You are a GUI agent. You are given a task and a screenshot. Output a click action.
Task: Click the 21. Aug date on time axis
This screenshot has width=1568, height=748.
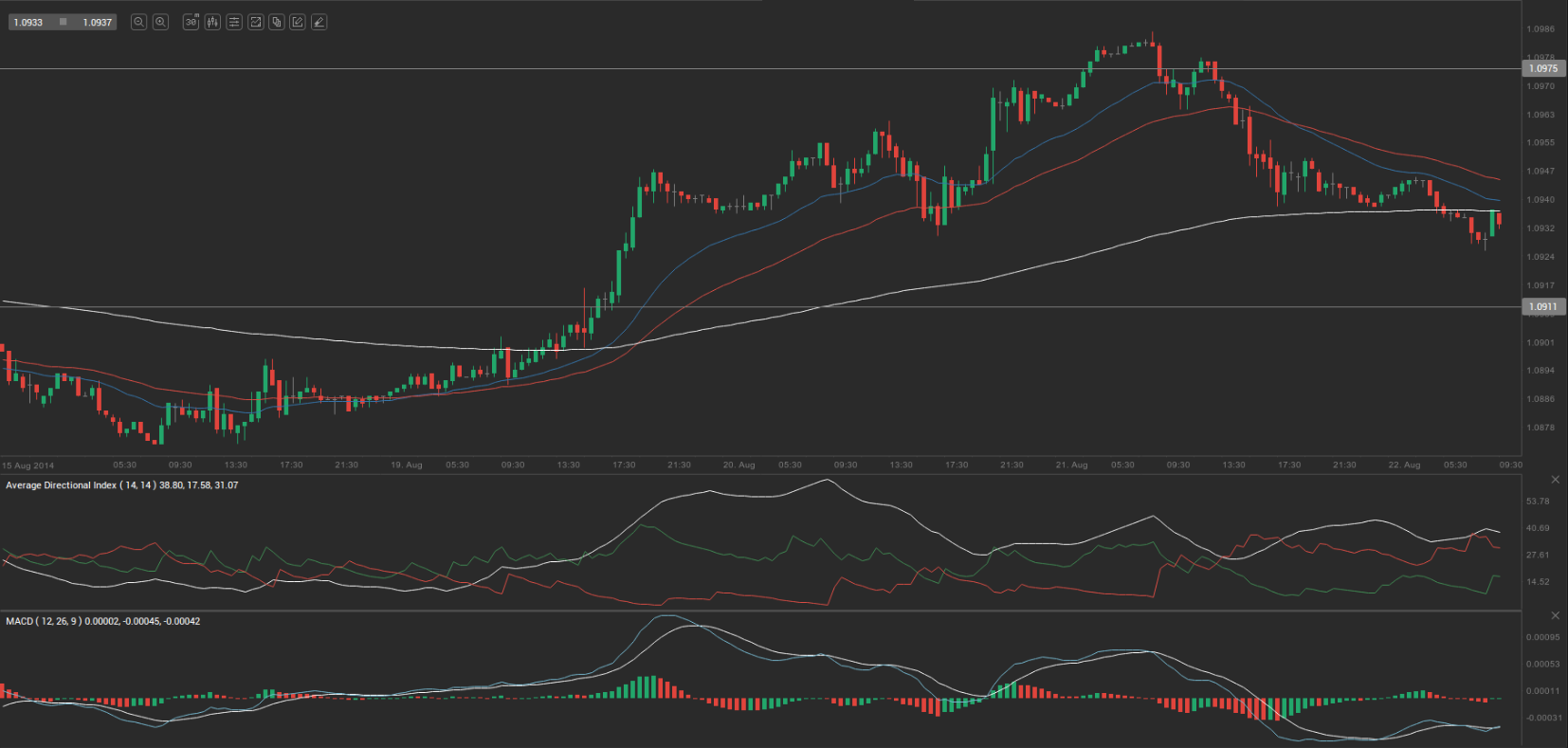tap(1071, 465)
